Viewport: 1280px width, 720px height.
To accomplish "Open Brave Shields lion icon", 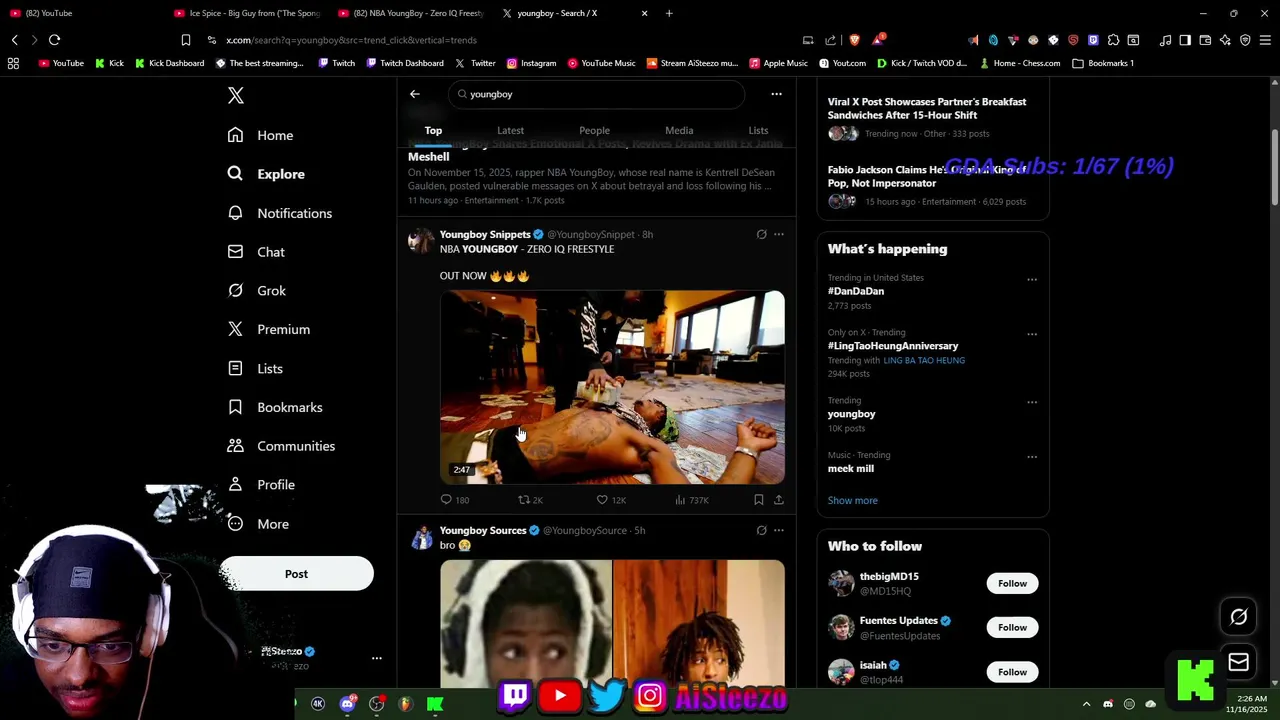I will (854, 40).
